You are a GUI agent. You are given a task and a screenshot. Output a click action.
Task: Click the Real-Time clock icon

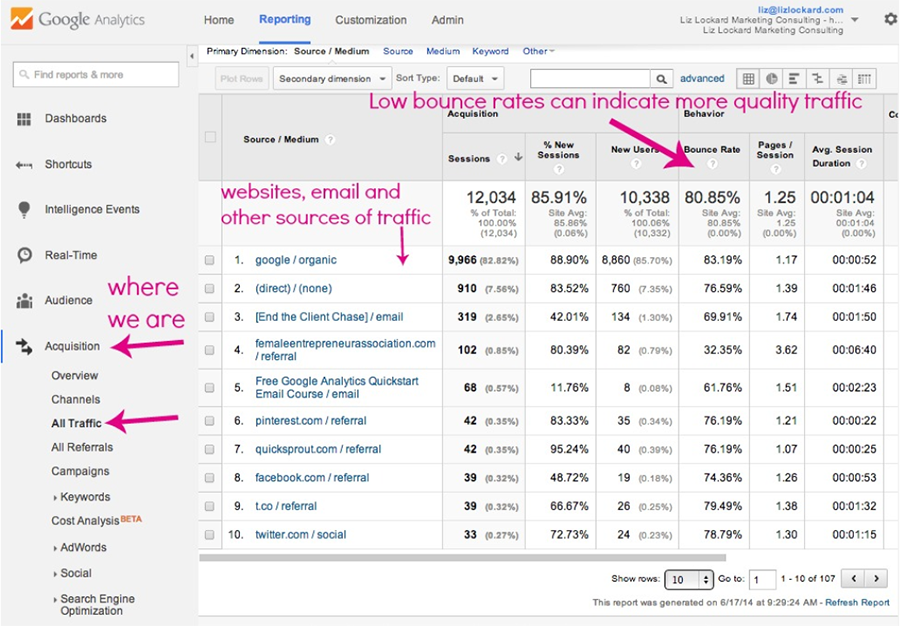[x=24, y=255]
